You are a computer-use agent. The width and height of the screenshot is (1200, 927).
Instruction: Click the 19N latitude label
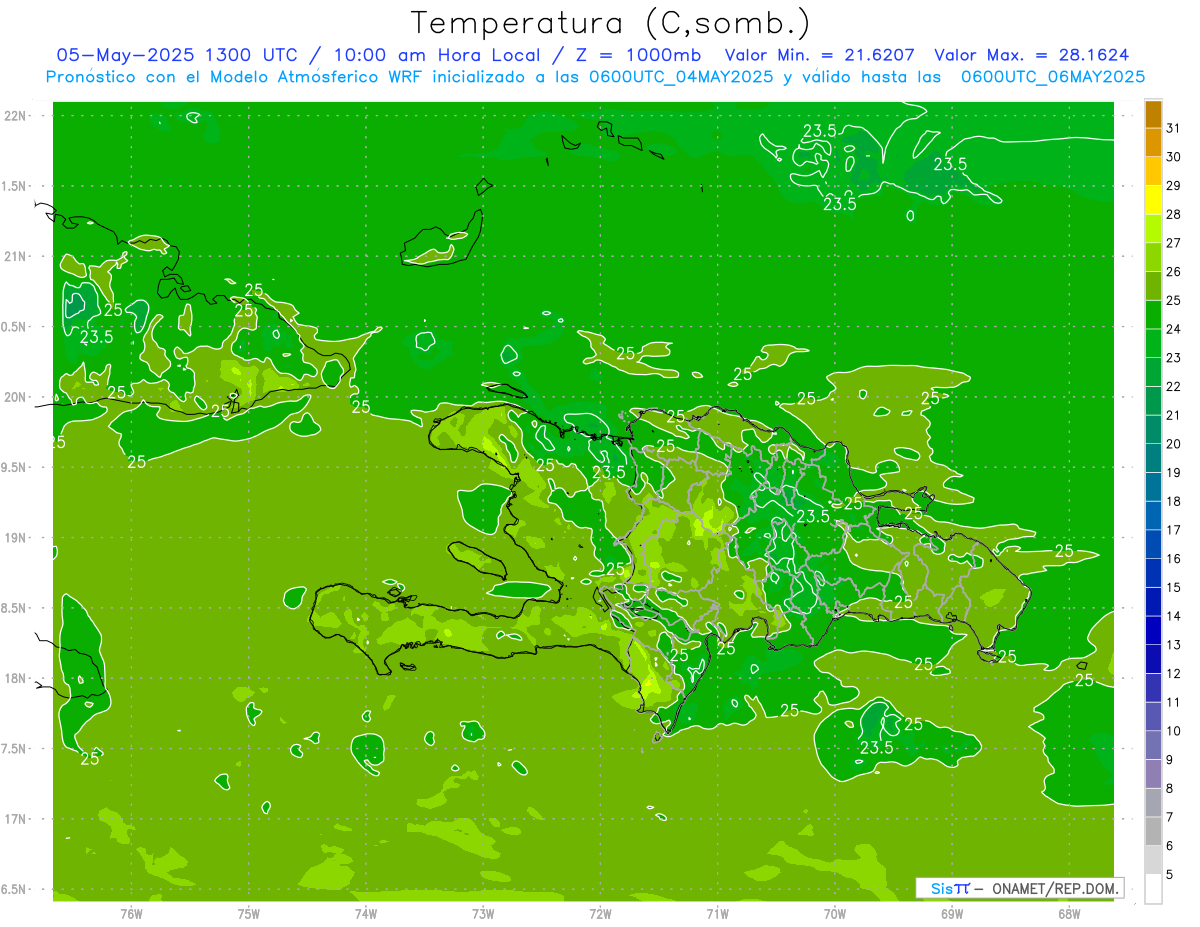point(15,538)
